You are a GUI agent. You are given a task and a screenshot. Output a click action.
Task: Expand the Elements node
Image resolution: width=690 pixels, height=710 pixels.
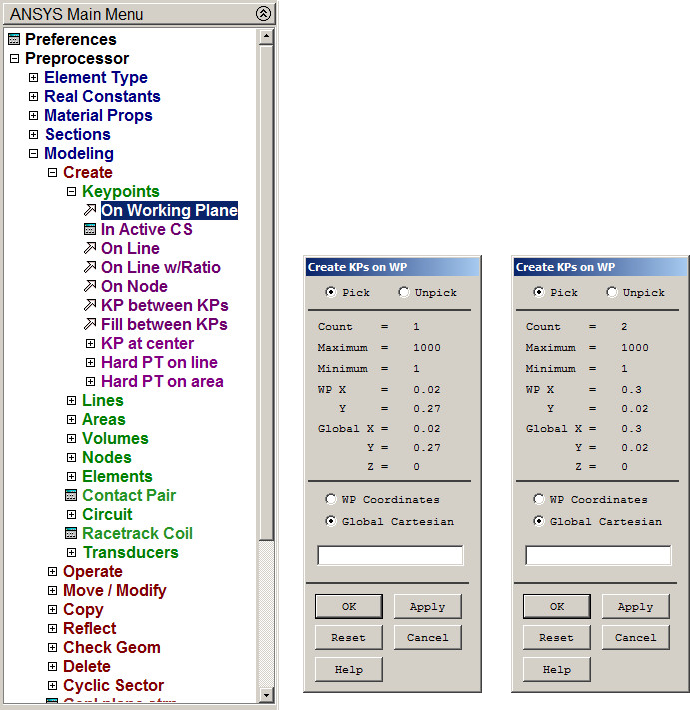[x=72, y=476]
